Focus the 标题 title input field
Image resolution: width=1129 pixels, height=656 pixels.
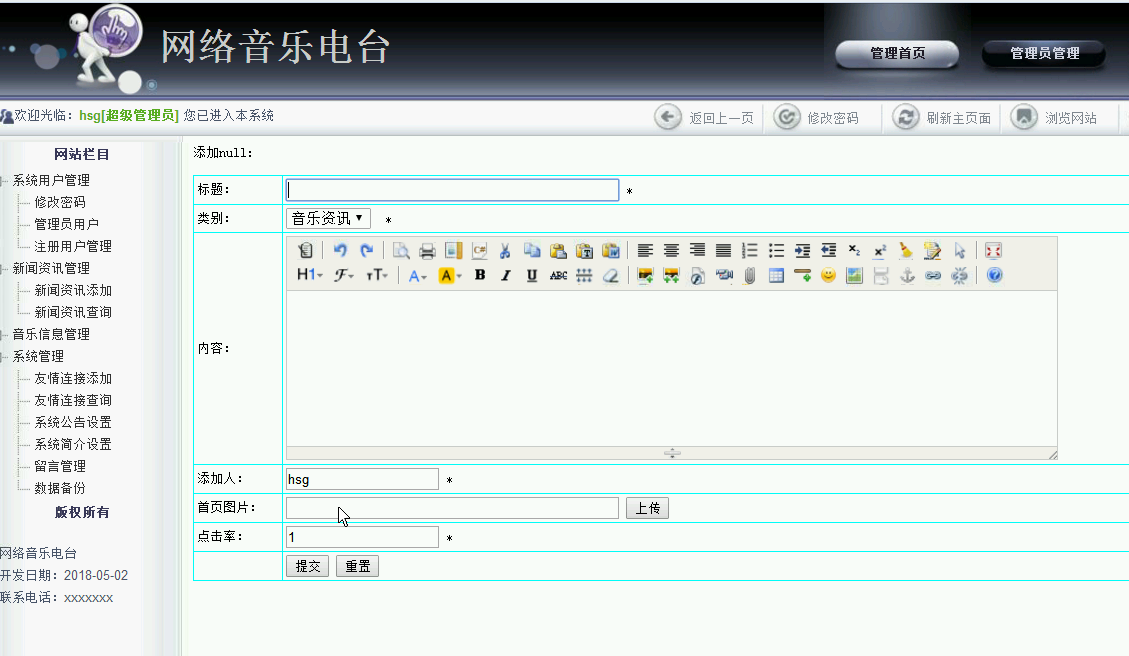452,189
